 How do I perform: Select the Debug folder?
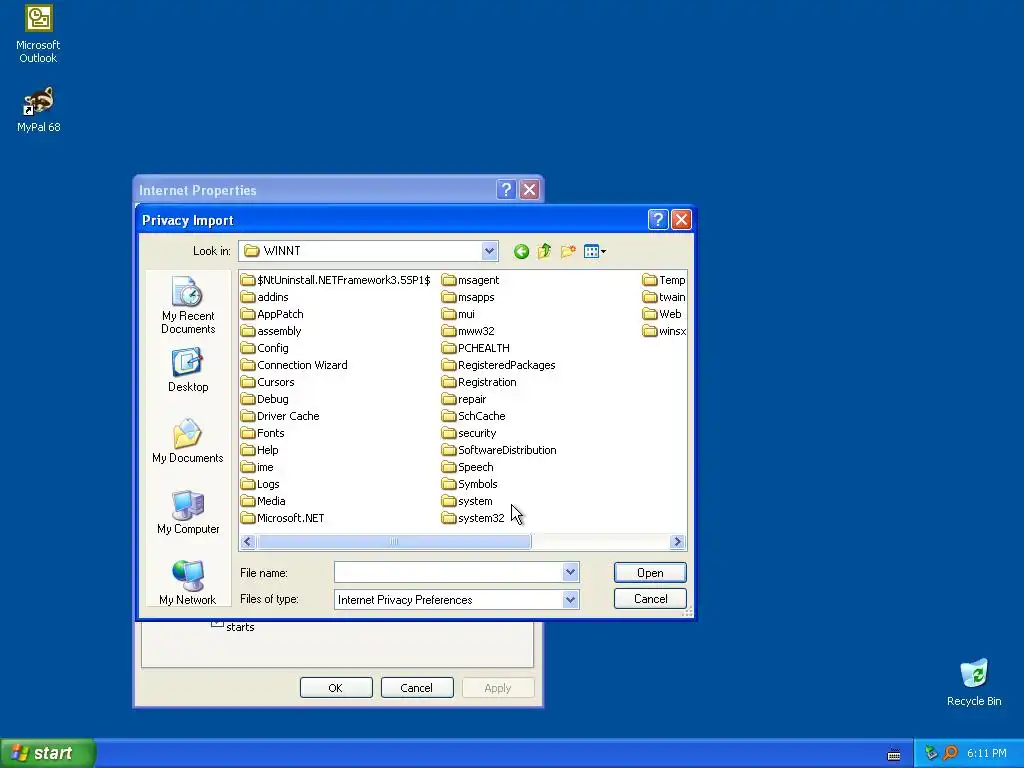[264, 399]
